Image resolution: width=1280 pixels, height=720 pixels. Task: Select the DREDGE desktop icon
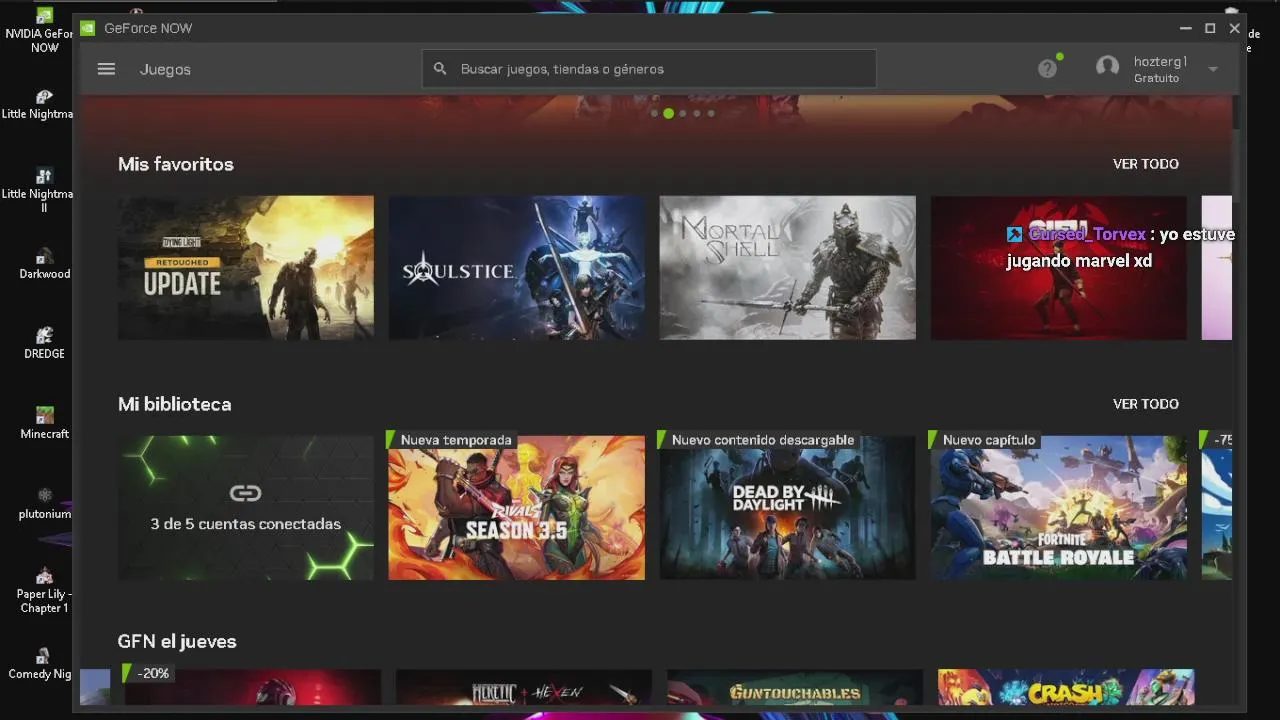[x=44, y=344]
